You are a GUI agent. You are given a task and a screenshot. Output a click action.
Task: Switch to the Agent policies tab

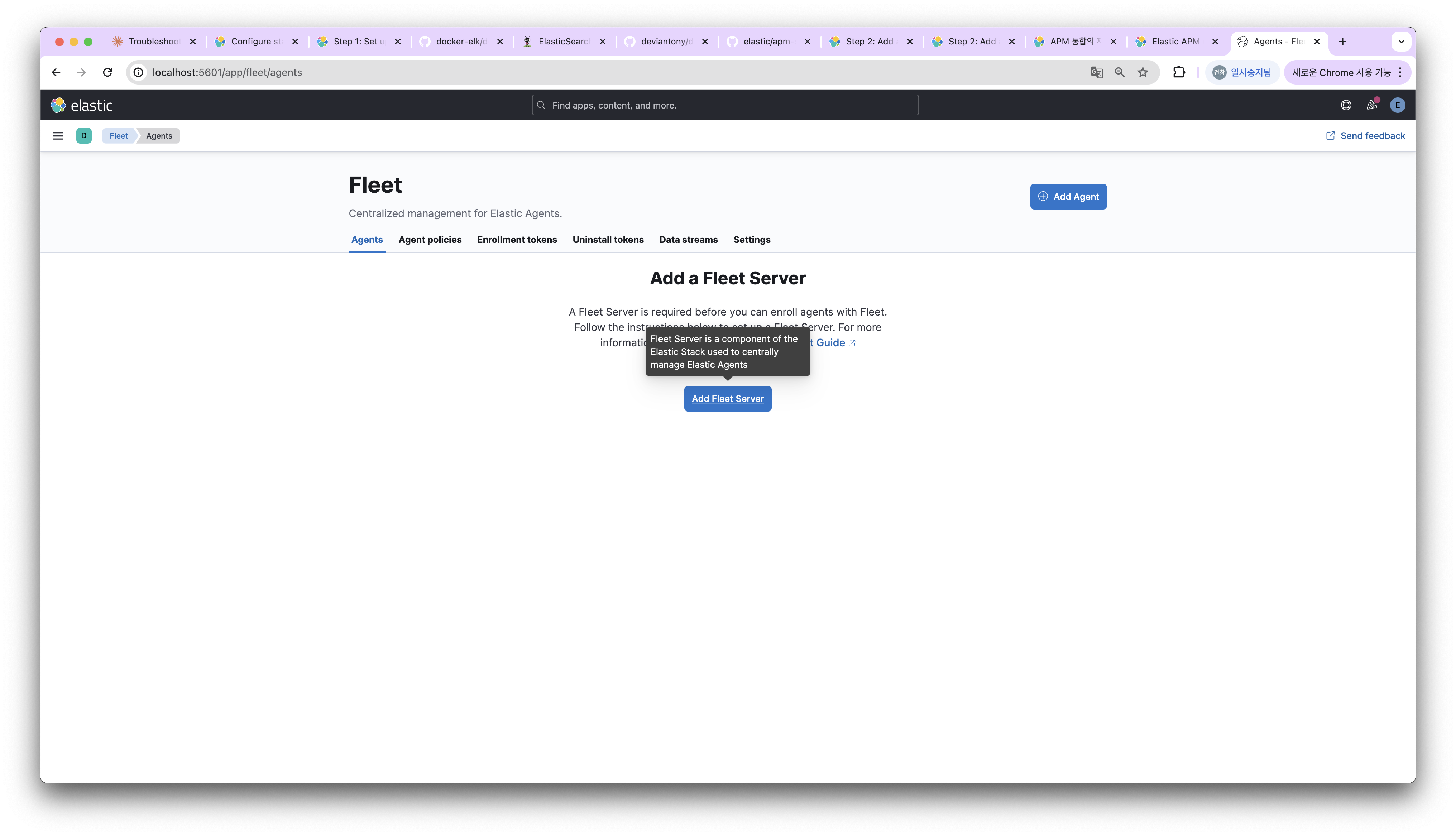click(430, 240)
